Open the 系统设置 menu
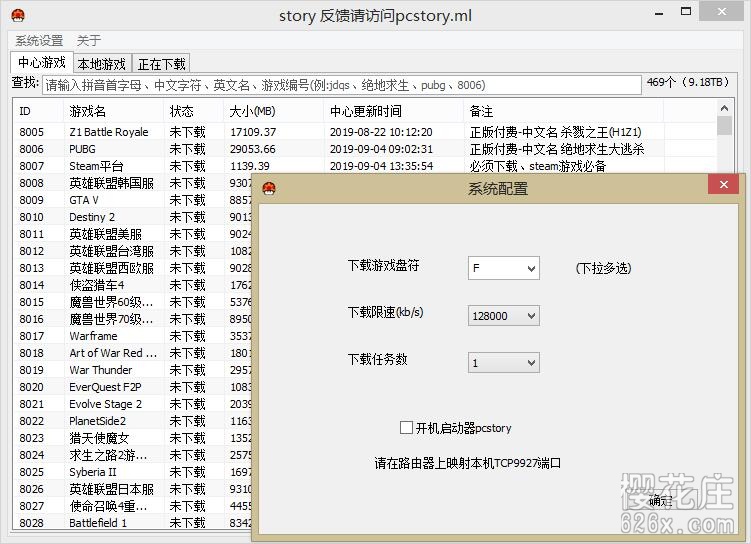Screen dimensions: 751x544 coord(39,41)
